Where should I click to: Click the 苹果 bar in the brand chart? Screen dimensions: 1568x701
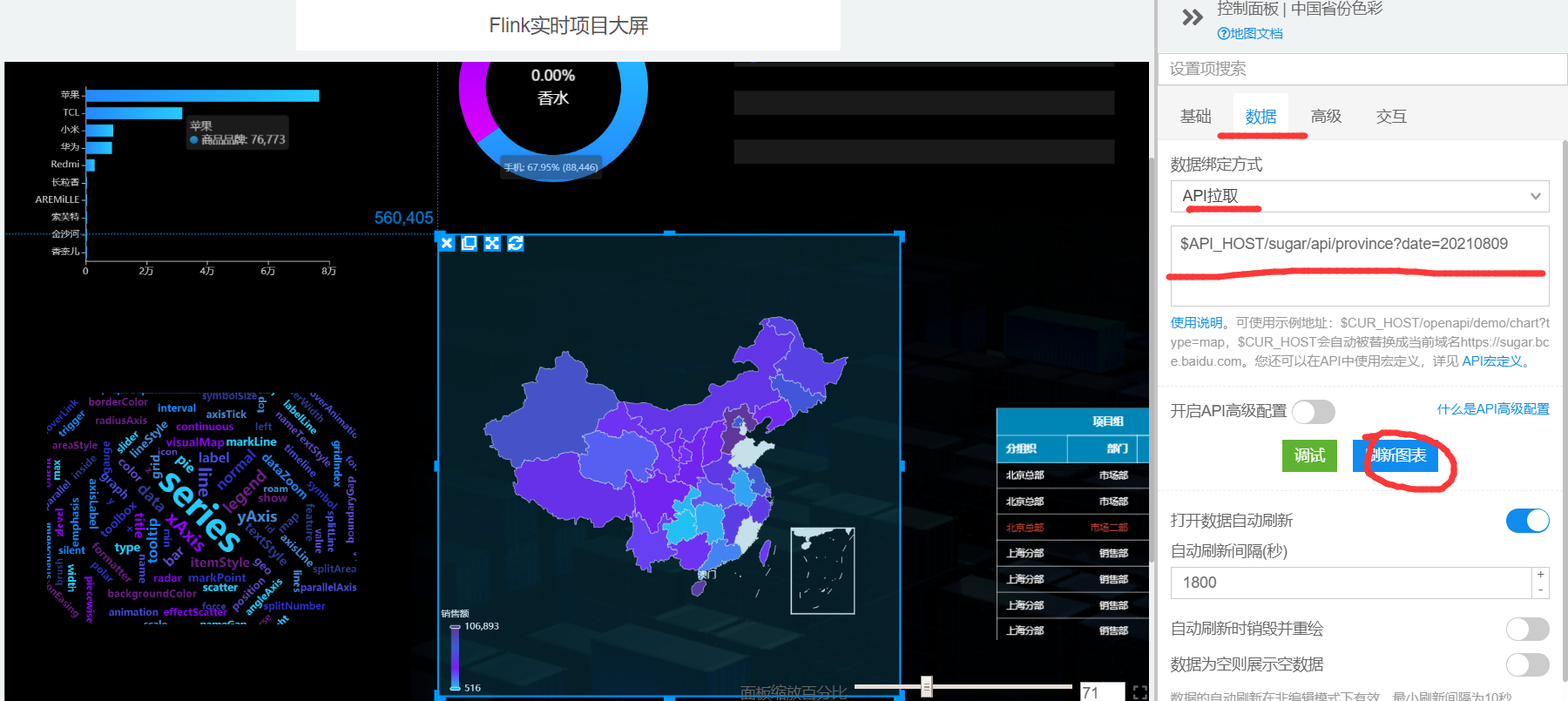coord(202,95)
